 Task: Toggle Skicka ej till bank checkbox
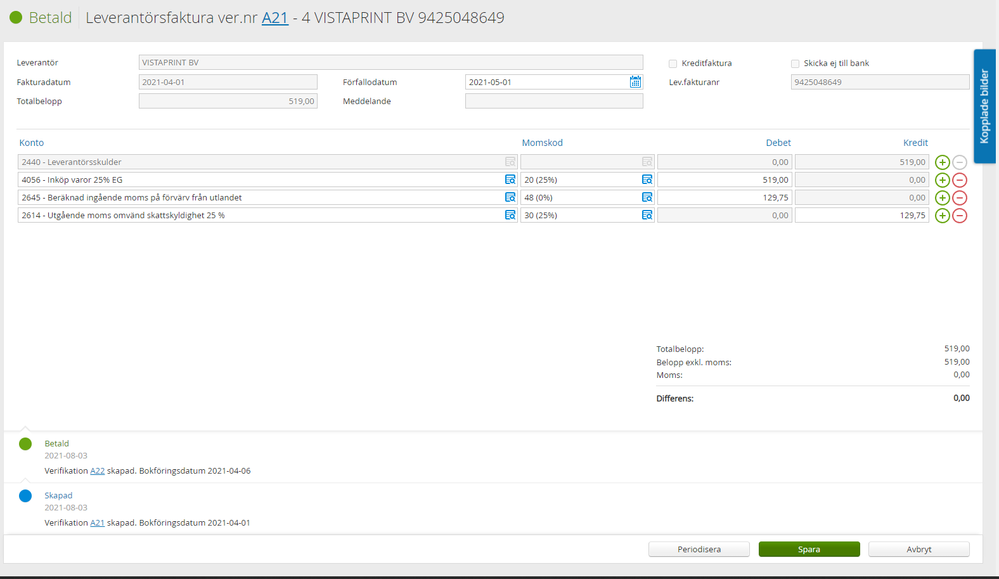tap(795, 64)
